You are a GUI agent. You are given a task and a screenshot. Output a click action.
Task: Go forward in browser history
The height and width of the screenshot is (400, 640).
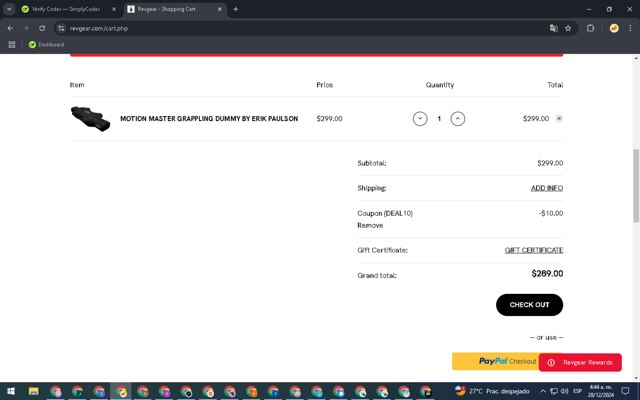[x=26, y=28]
